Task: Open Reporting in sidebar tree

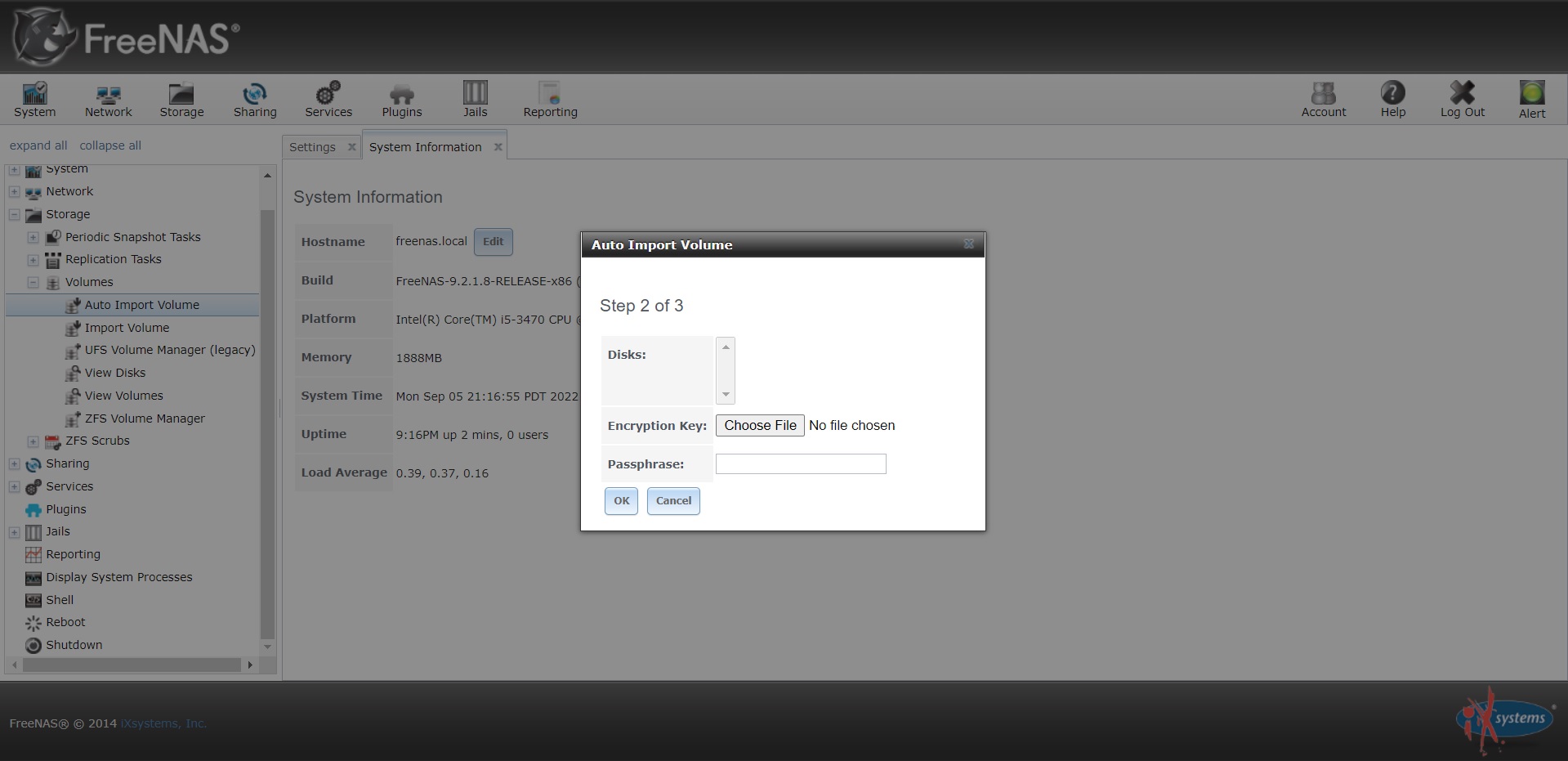Action: [73, 554]
